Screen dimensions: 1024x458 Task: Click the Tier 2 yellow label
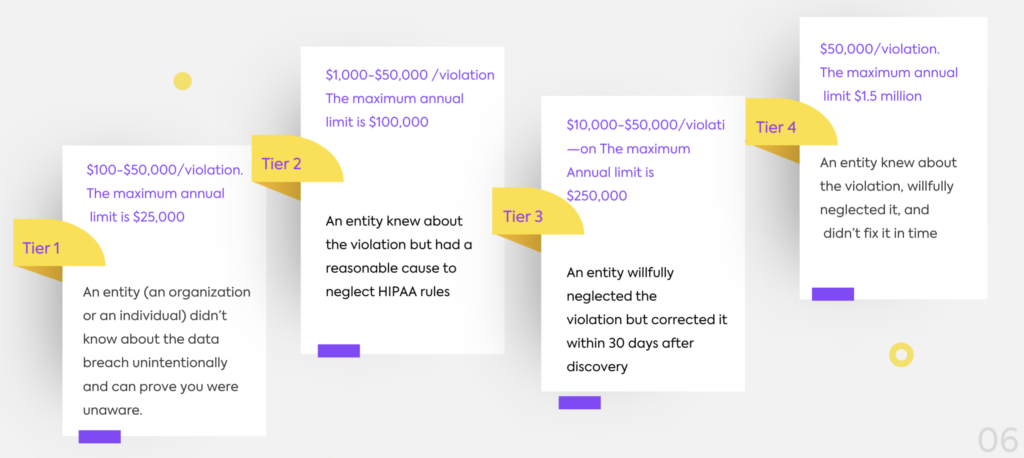click(x=297, y=159)
